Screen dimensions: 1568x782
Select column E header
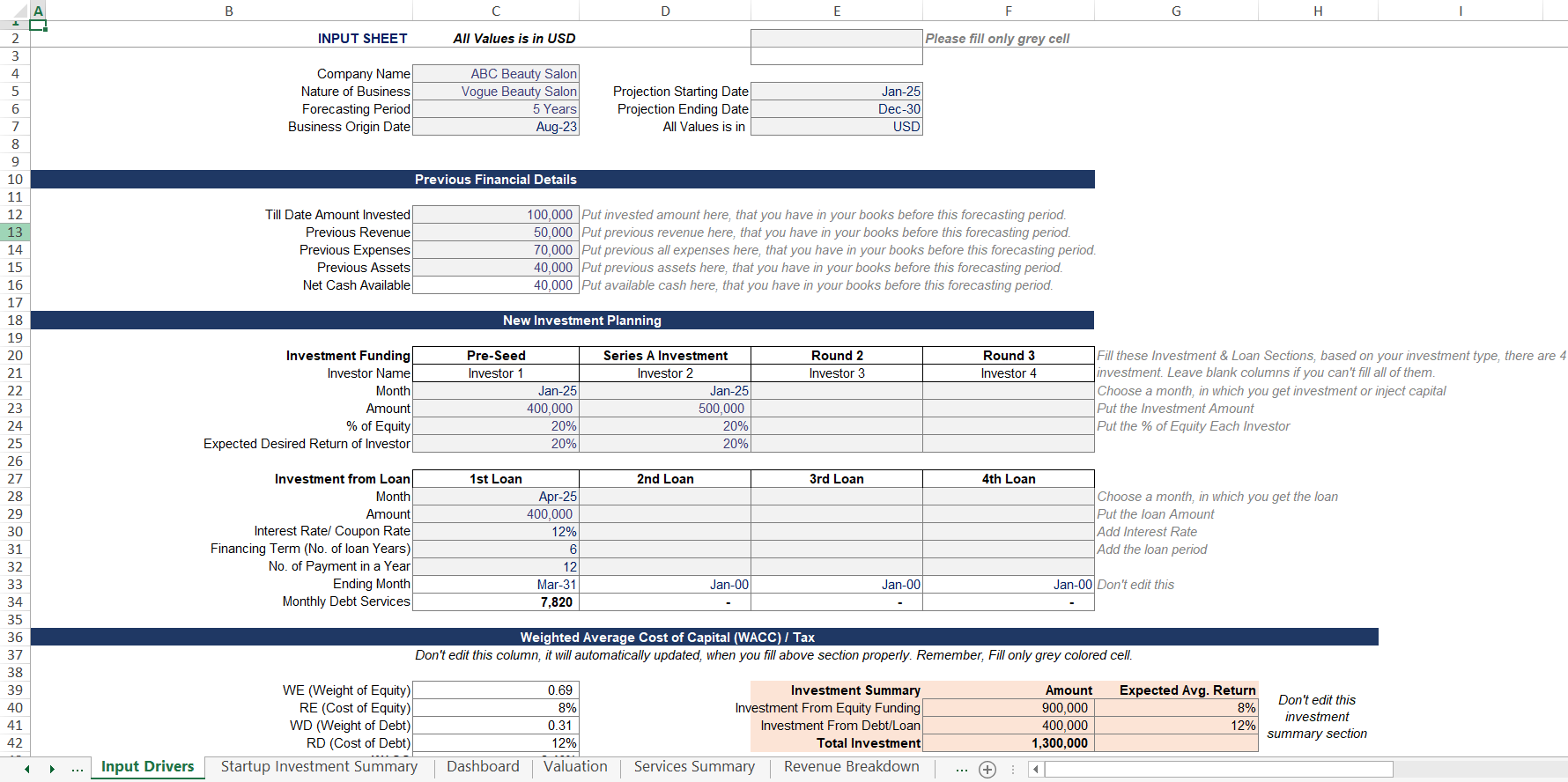837,11
